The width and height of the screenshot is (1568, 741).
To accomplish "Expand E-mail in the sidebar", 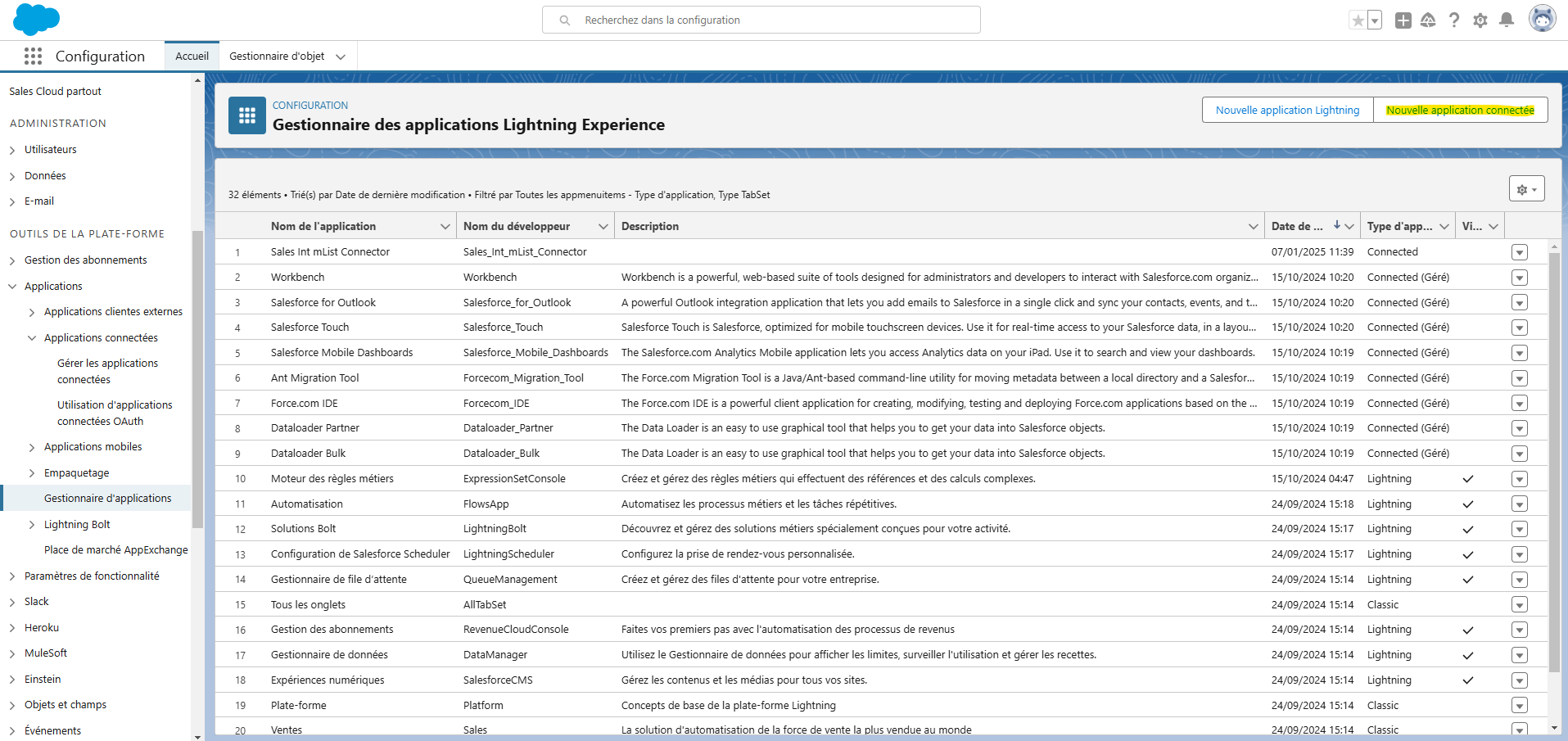I will point(12,201).
